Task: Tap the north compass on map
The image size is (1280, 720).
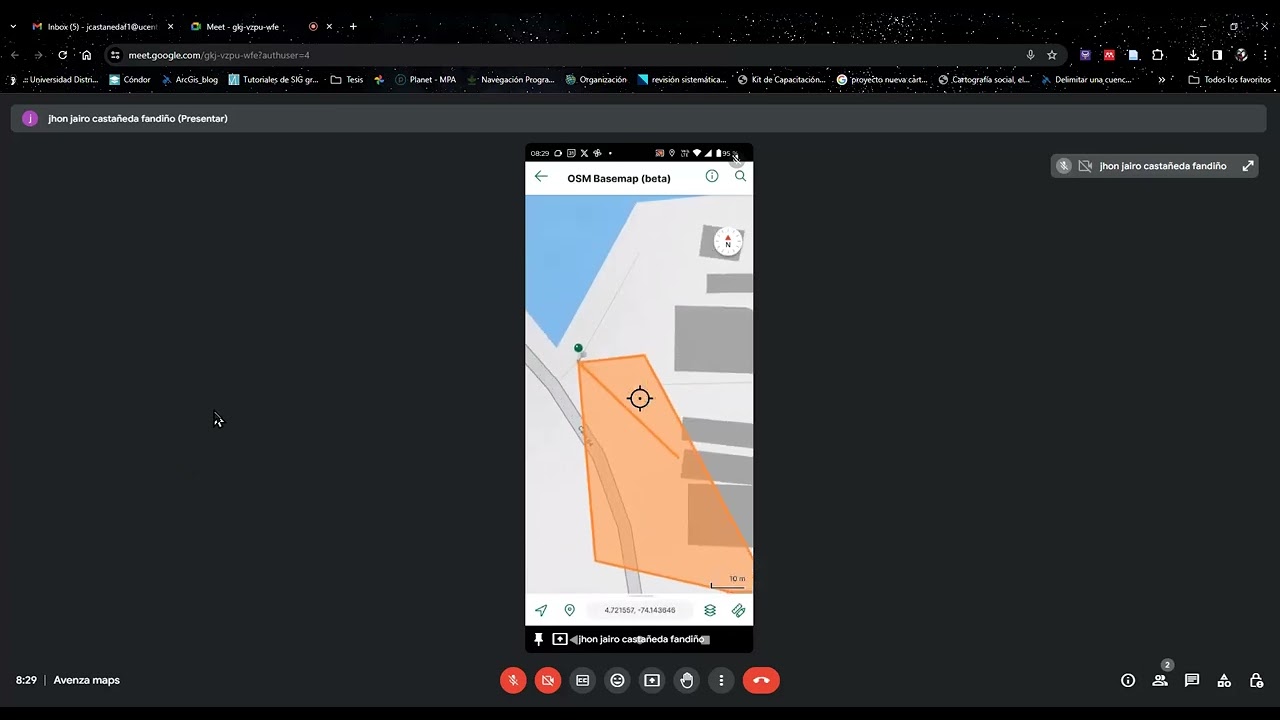Action: pos(728,241)
